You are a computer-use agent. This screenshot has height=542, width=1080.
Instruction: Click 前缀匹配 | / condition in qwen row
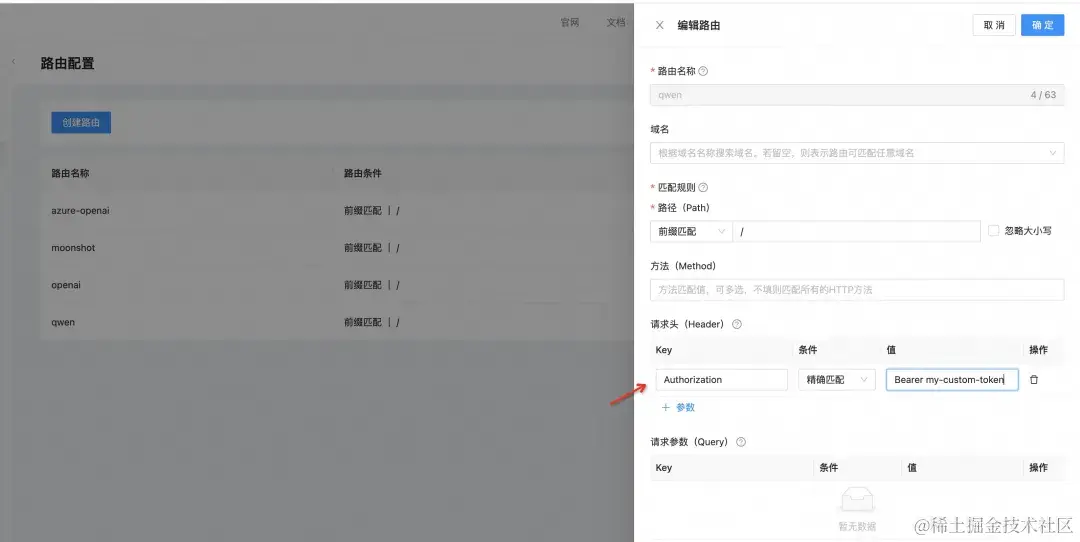click(x=372, y=322)
